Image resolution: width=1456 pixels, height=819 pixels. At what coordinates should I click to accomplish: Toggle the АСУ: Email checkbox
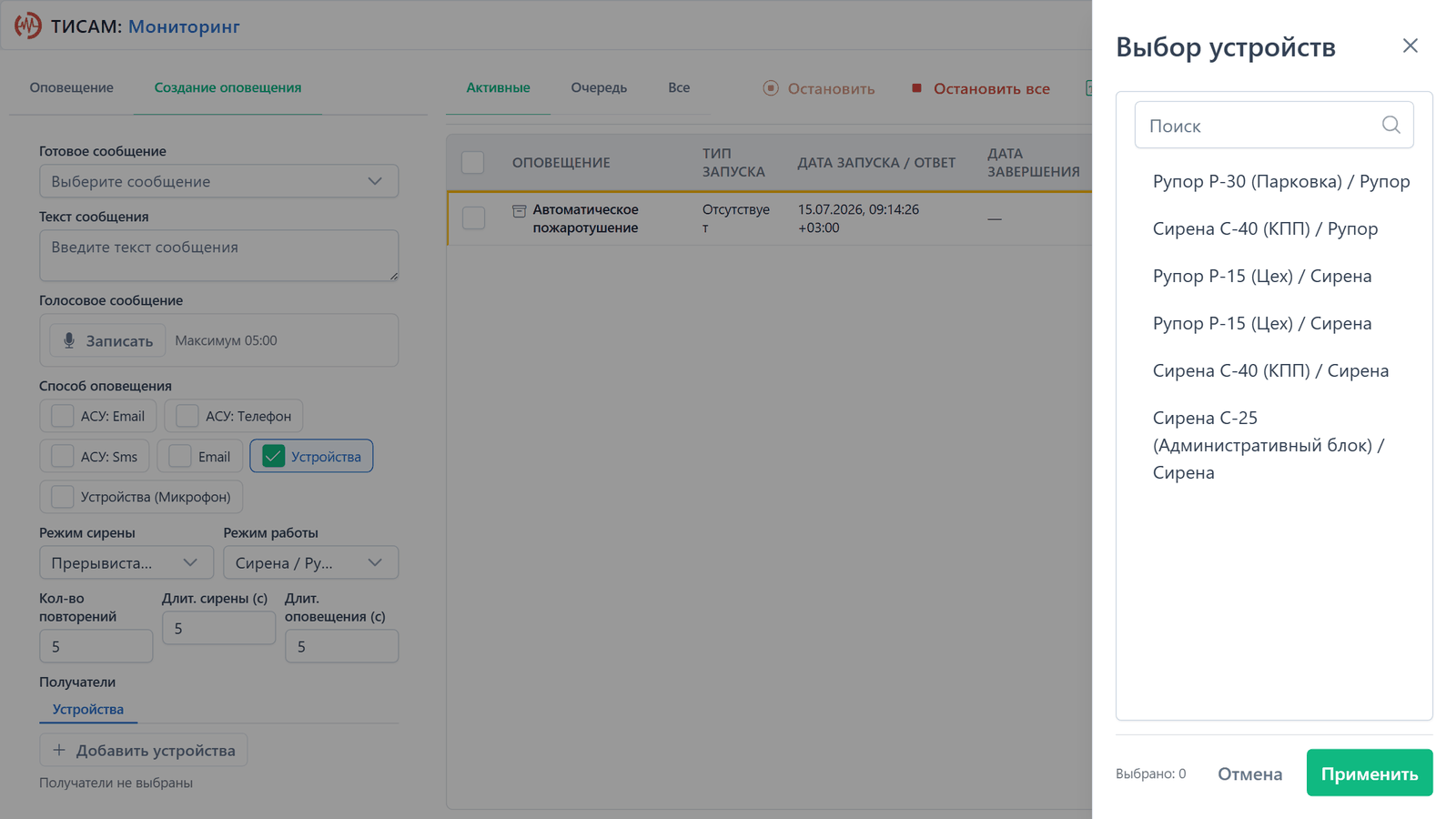62,416
